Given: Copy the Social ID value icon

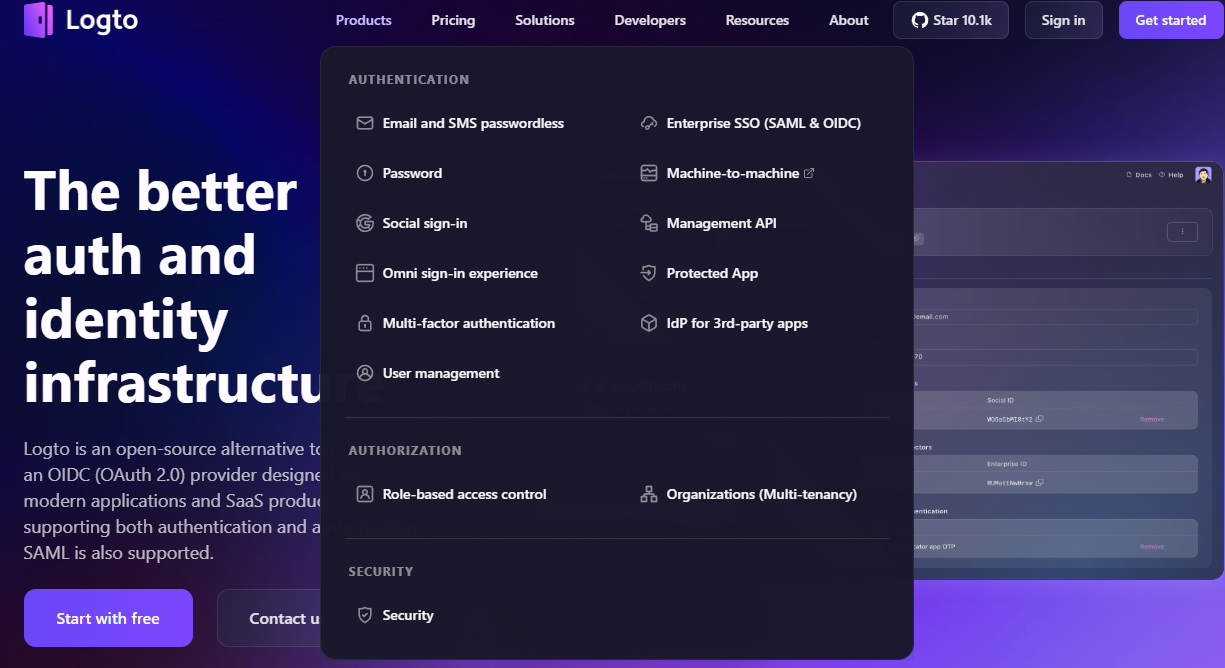Looking at the screenshot, I should click(x=1040, y=419).
